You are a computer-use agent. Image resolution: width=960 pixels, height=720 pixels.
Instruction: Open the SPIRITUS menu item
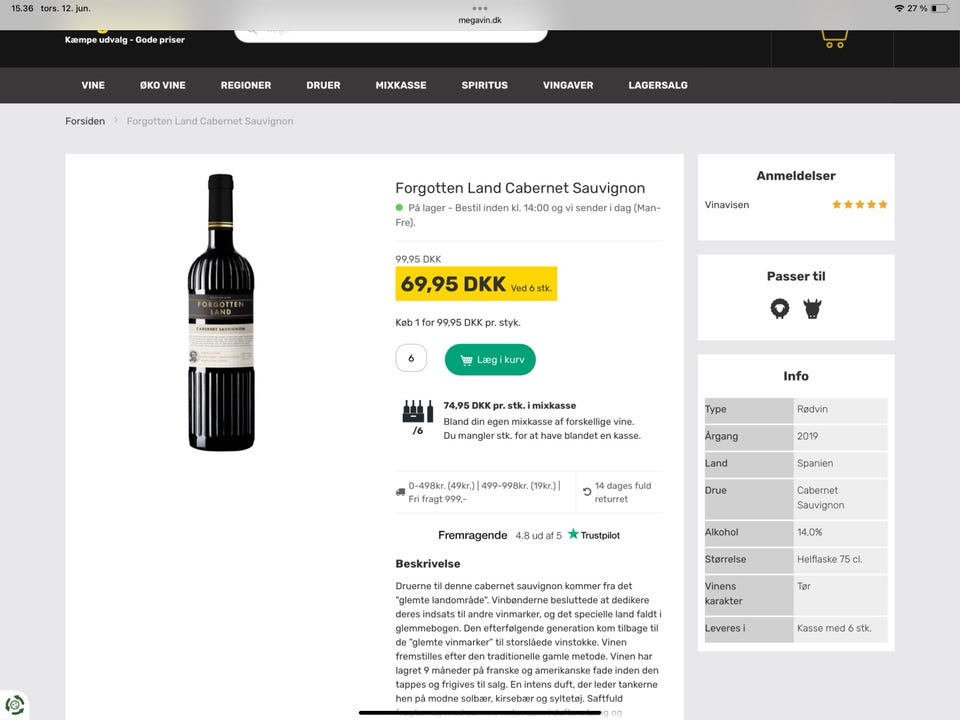point(484,85)
